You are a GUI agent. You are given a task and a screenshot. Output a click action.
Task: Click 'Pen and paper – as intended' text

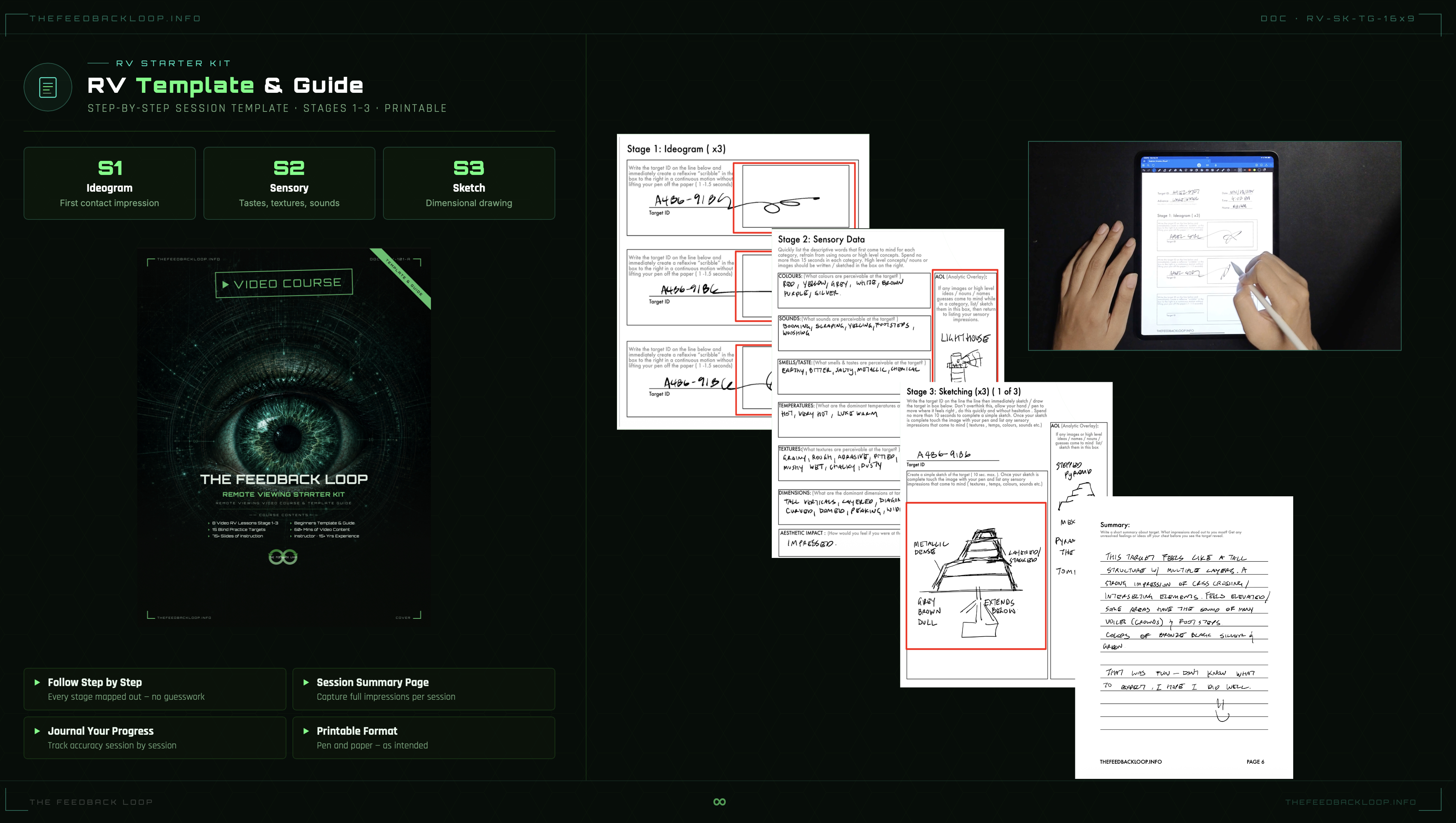[372, 745]
